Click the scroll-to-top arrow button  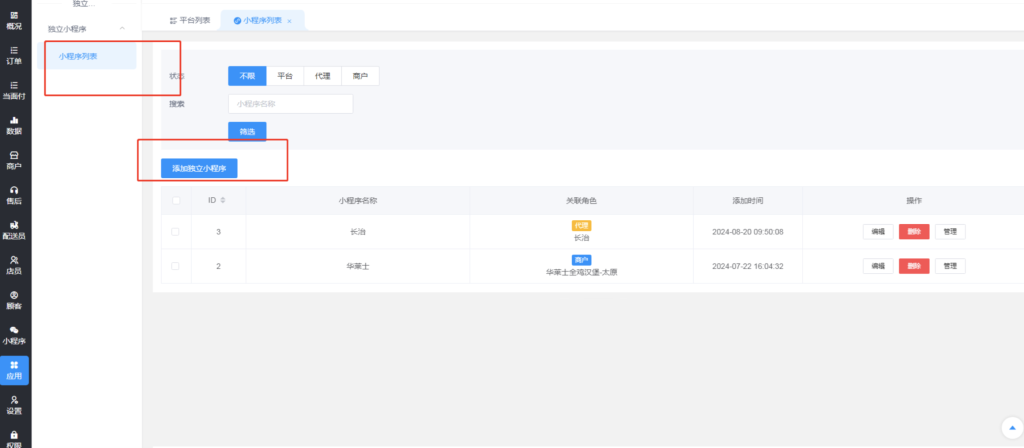1008,426
